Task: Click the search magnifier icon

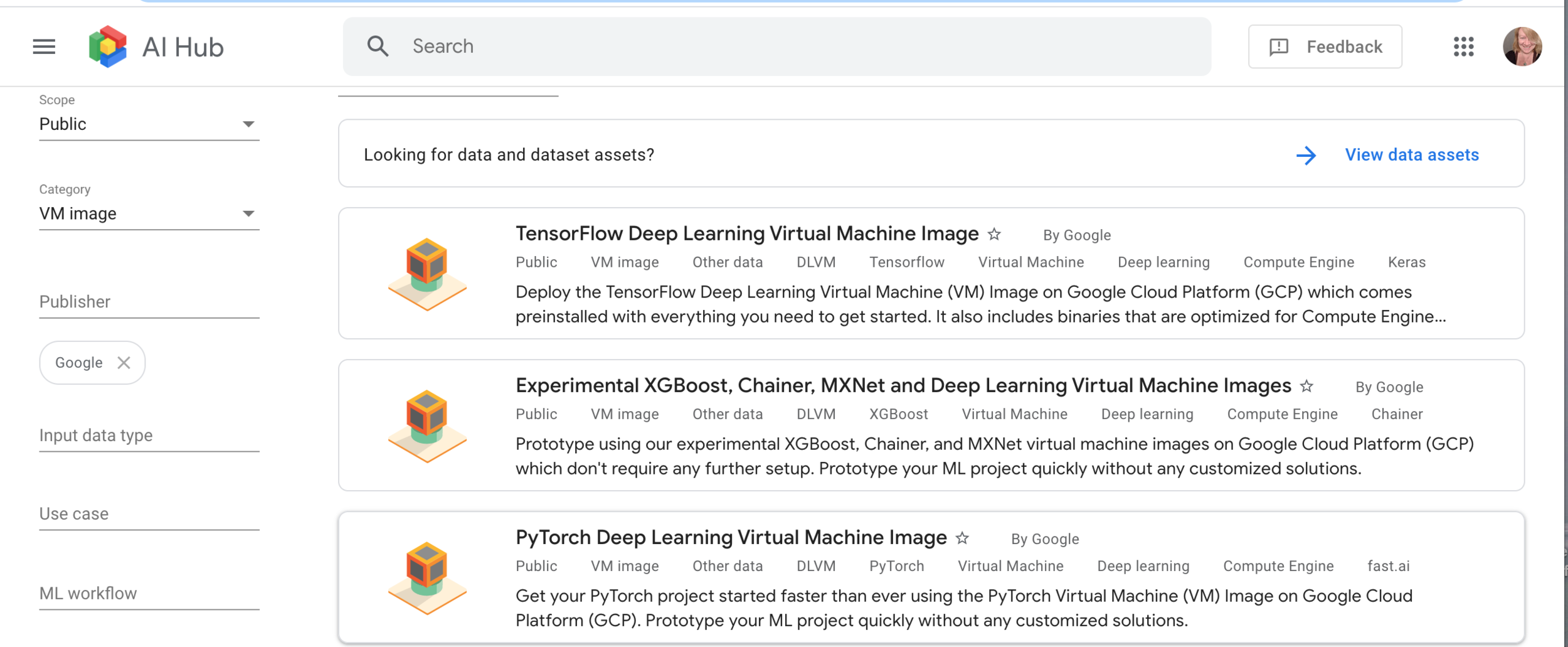Action: pos(378,46)
